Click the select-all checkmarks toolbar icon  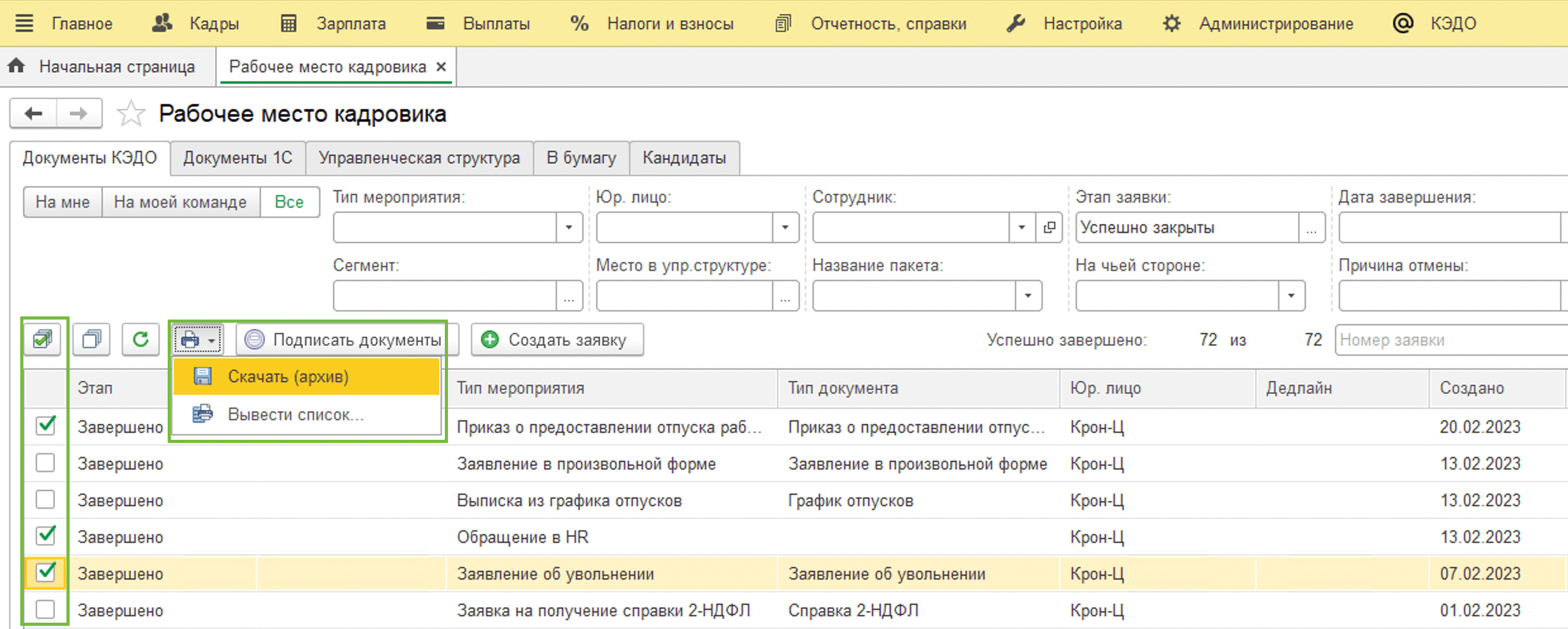point(43,340)
